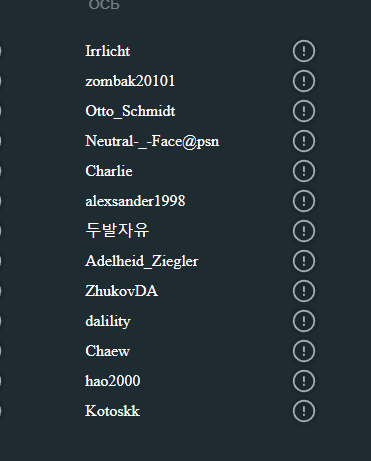Report Chaew via the exclamation icon
Image resolution: width=371 pixels, height=461 pixels.
tap(304, 351)
